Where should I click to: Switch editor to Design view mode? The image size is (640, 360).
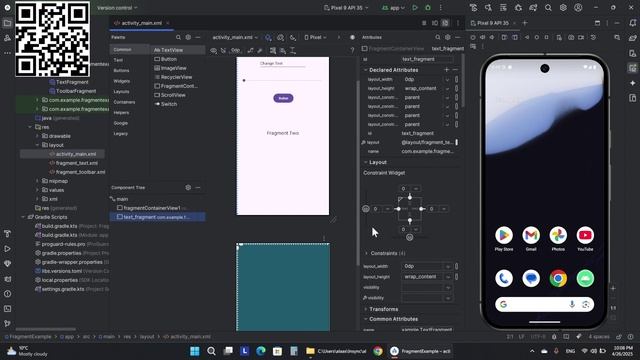[x=445, y=23]
